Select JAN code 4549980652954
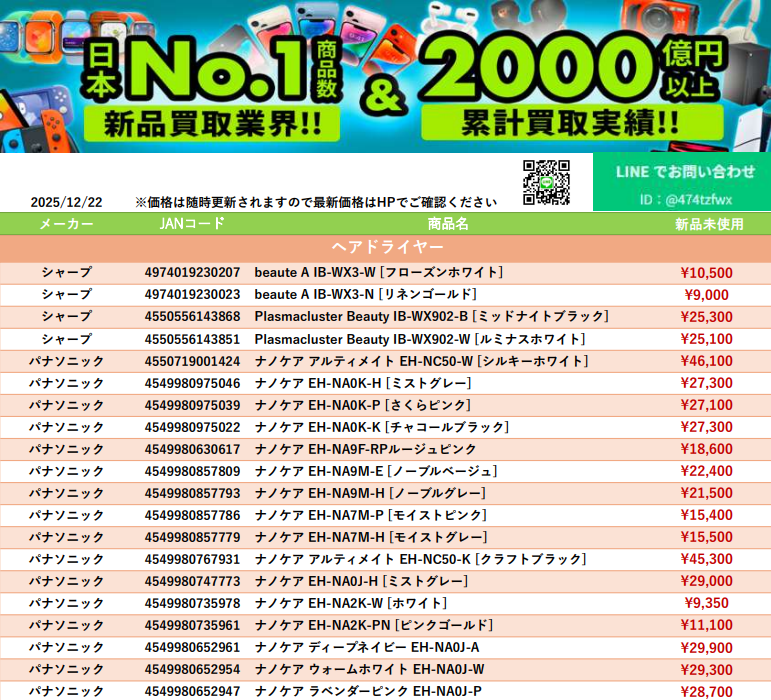This screenshot has width=771, height=700. 192,670
